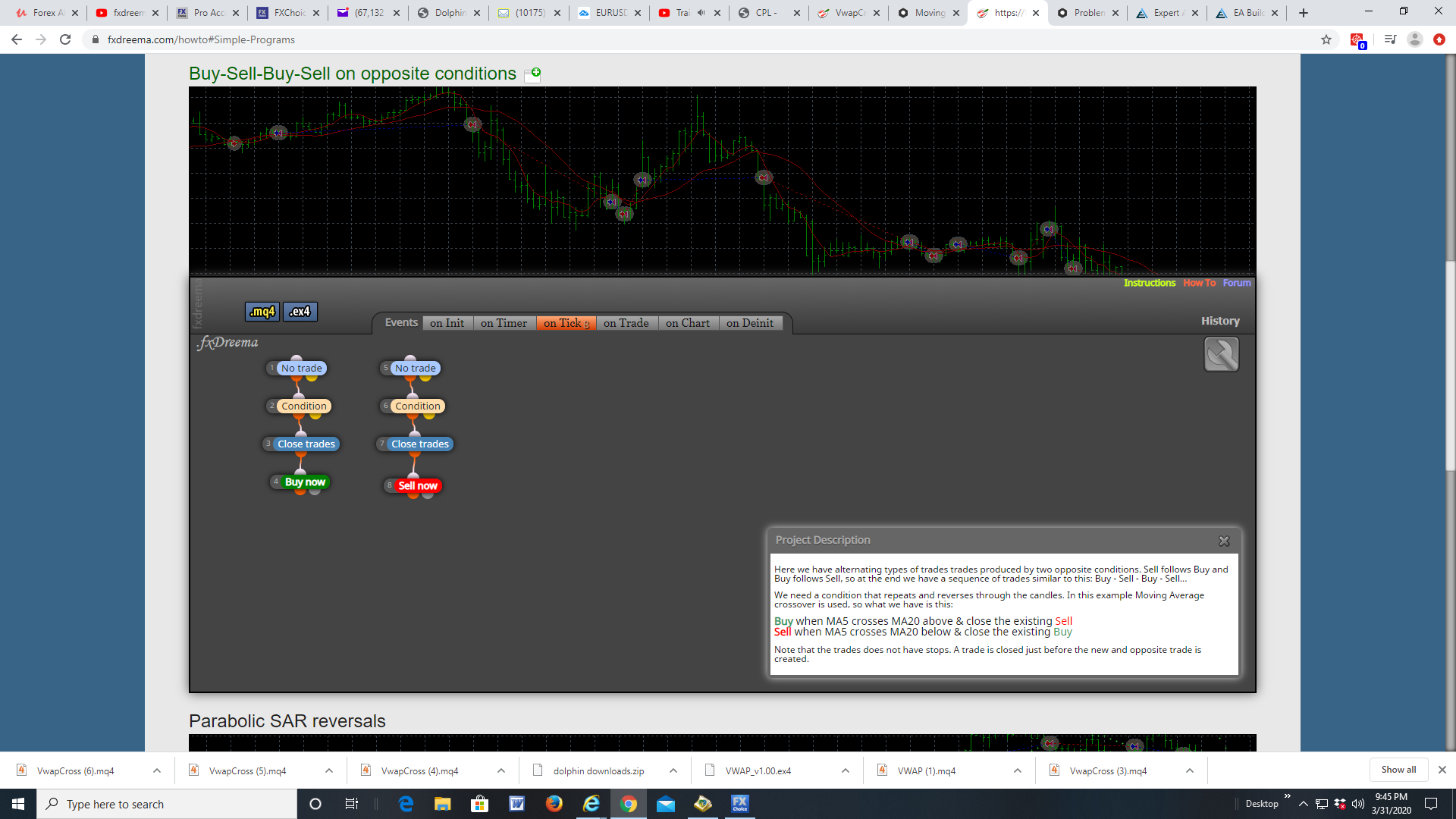This screenshot has height=819, width=1456.
Task: Open Task View in the taskbar
Action: pyautogui.click(x=352, y=804)
